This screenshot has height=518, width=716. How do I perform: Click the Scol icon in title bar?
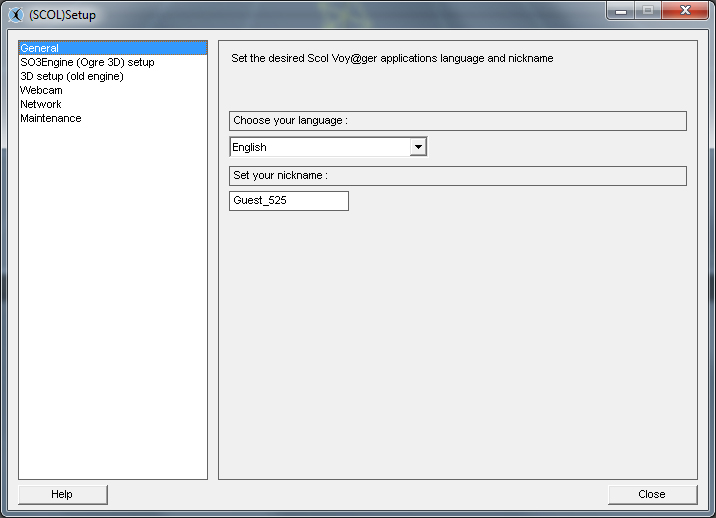(16, 15)
